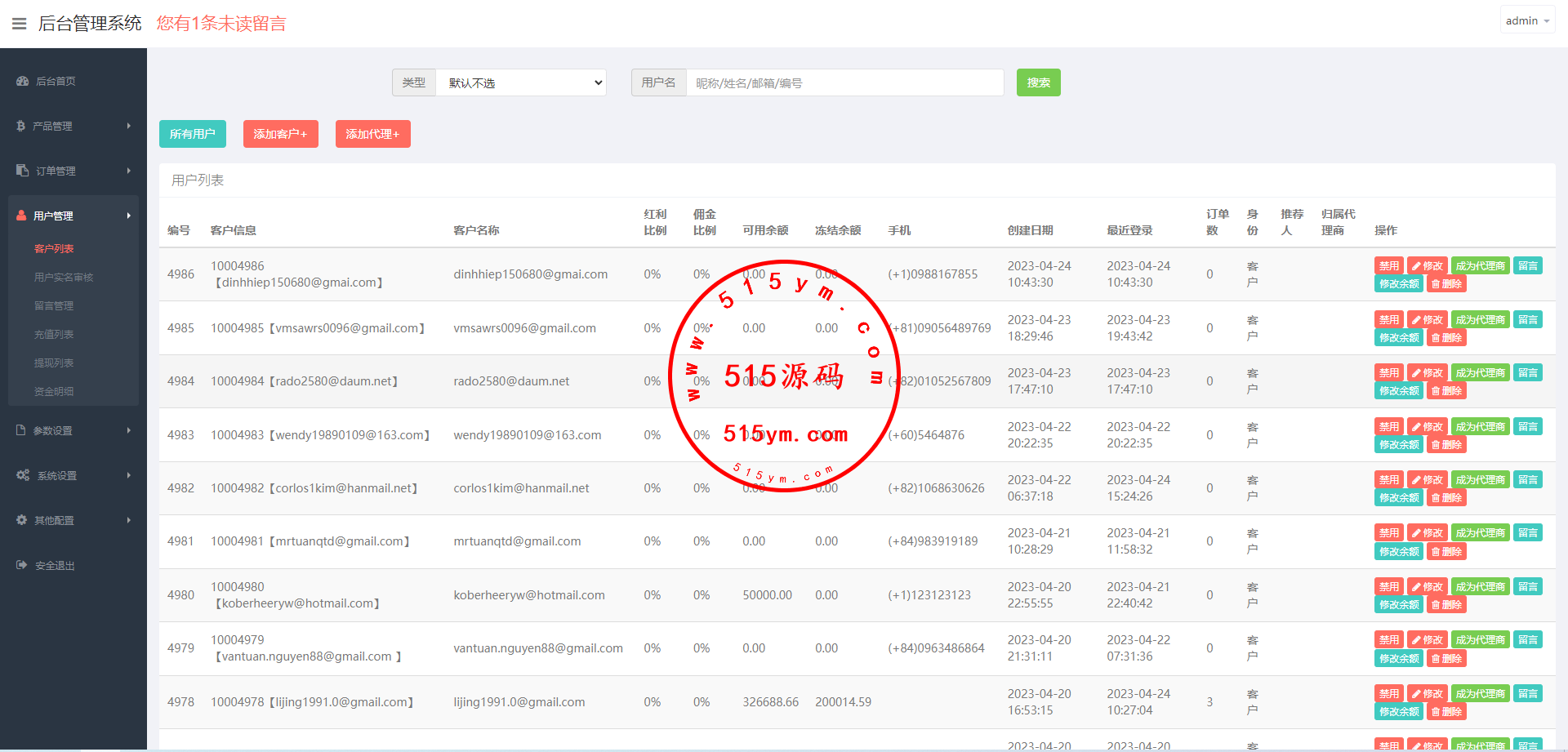Click the user icon beside 用户管理
The image size is (1568, 752).
coord(21,216)
